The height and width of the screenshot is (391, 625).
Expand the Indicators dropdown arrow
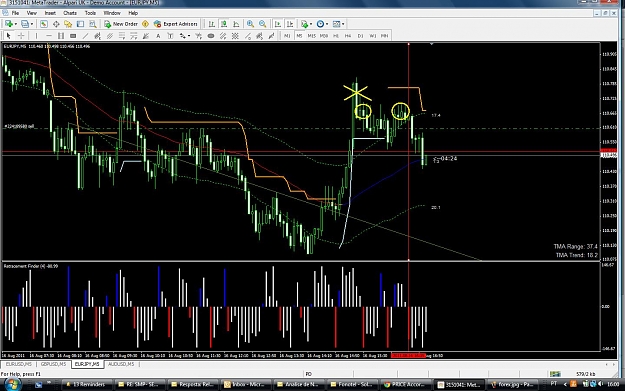point(311,24)
